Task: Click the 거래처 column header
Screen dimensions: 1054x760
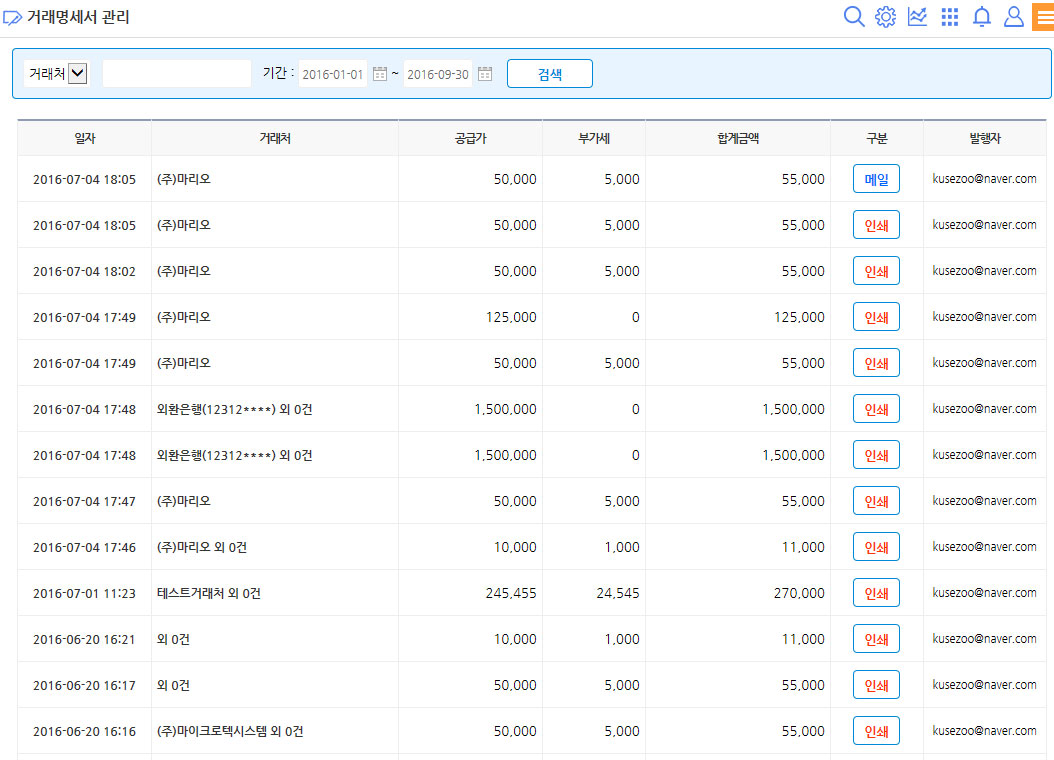Action: (275, 138)
